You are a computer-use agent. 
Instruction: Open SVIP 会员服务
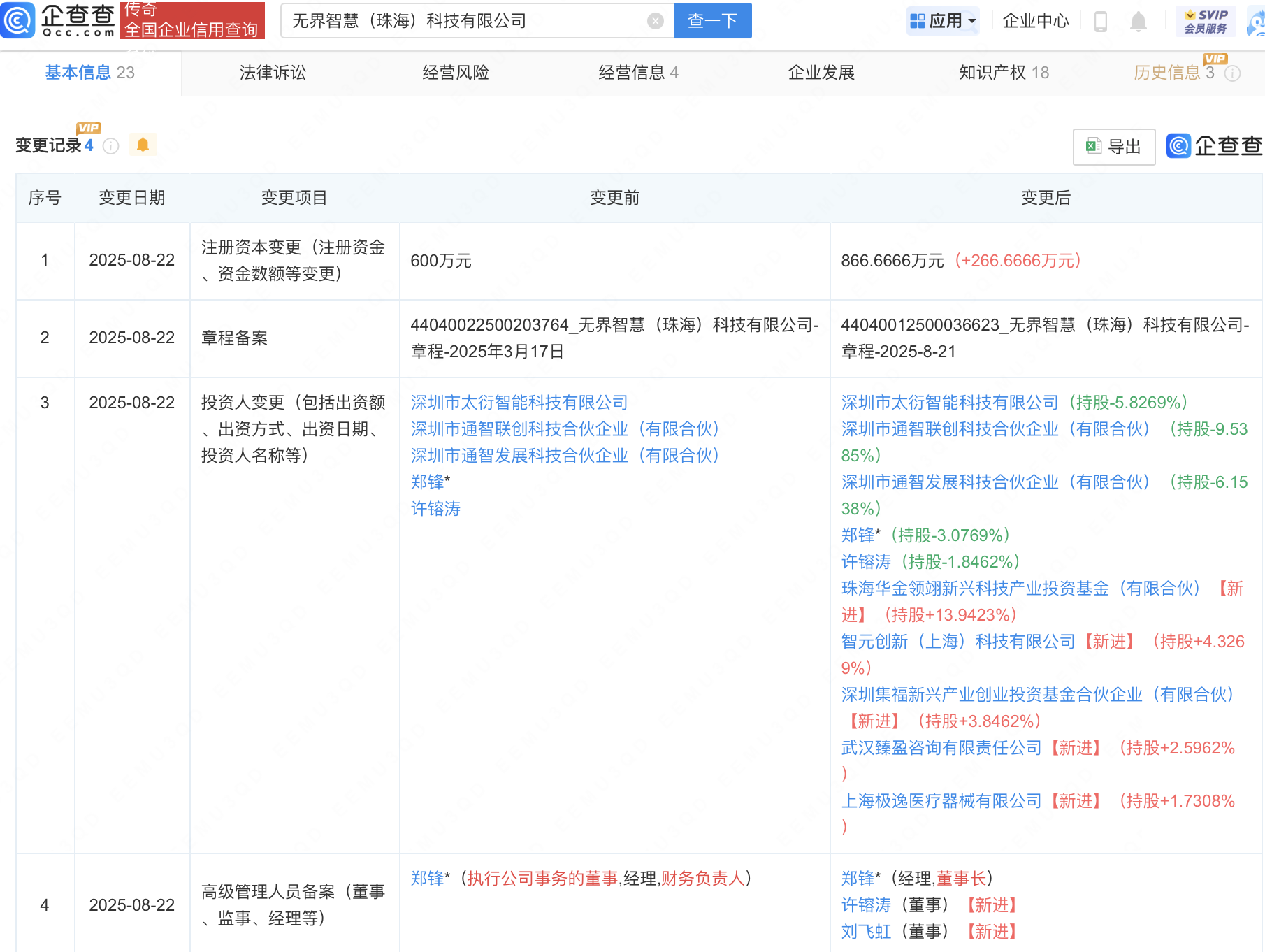[1206, 22]
